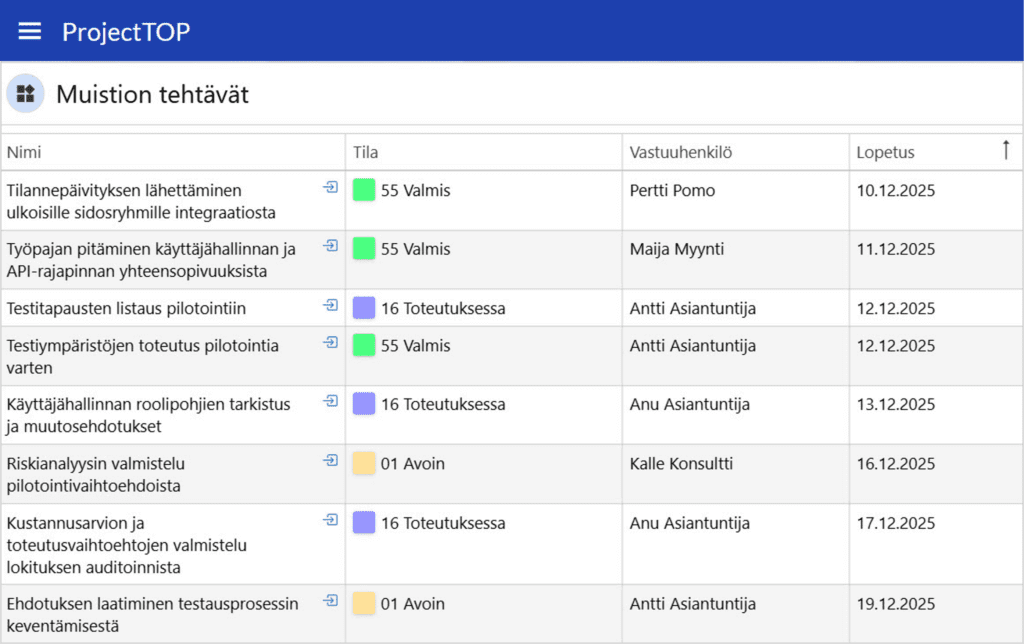This screenshot has height=644, width=1024.
Task: Open the Työpajan pitäminen task link icon
Action: (330, 246)
